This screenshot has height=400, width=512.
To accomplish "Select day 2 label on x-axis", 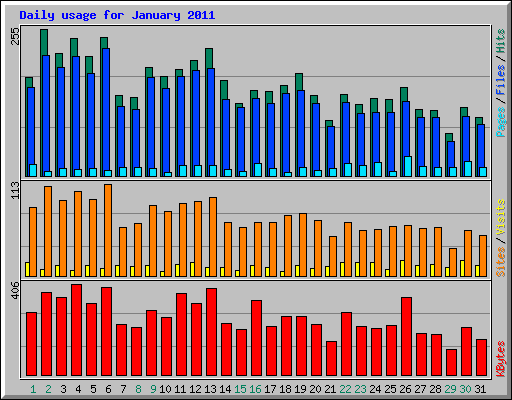I will [x=48, y=389].
